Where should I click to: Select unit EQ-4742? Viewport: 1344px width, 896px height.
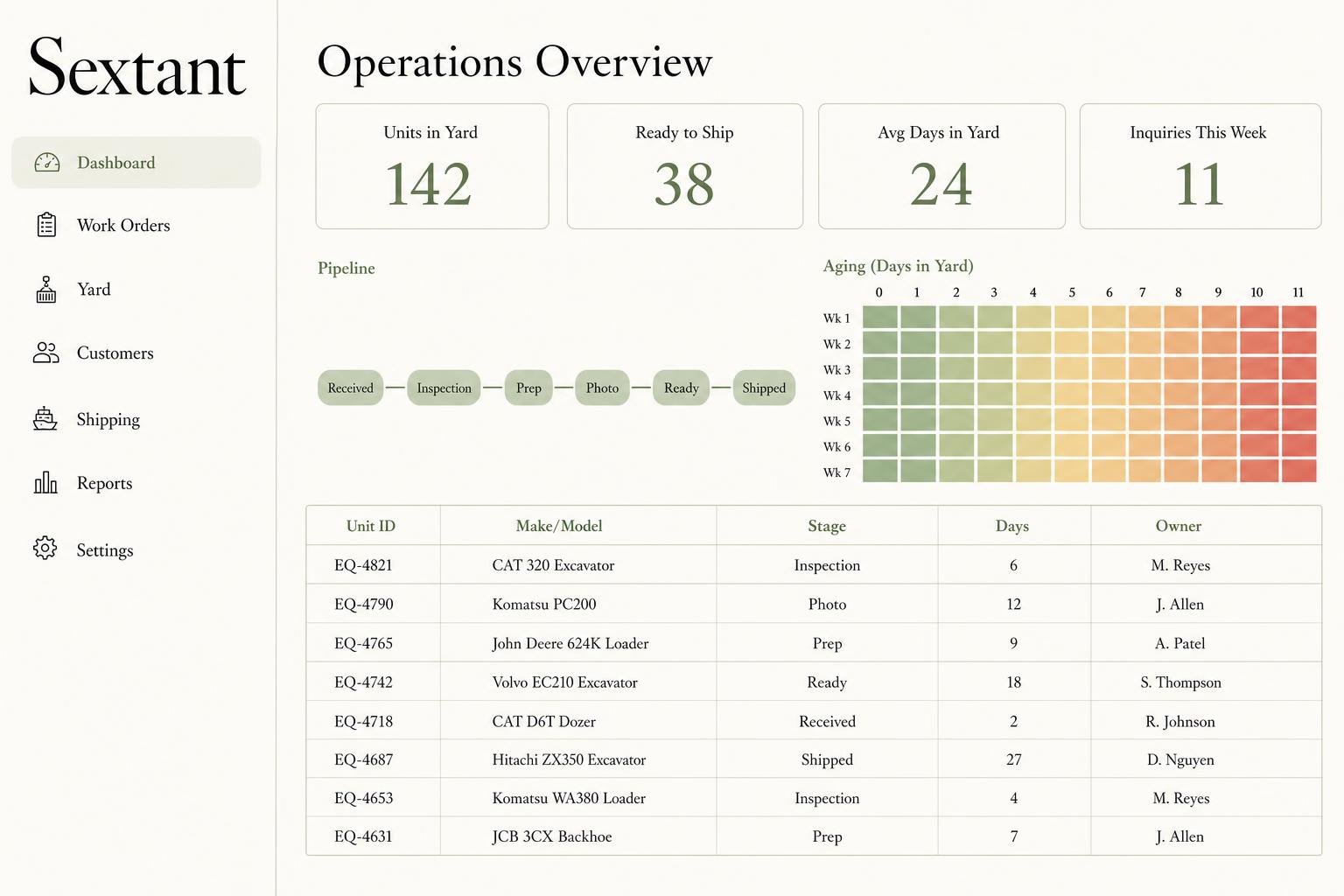[363, 682]
